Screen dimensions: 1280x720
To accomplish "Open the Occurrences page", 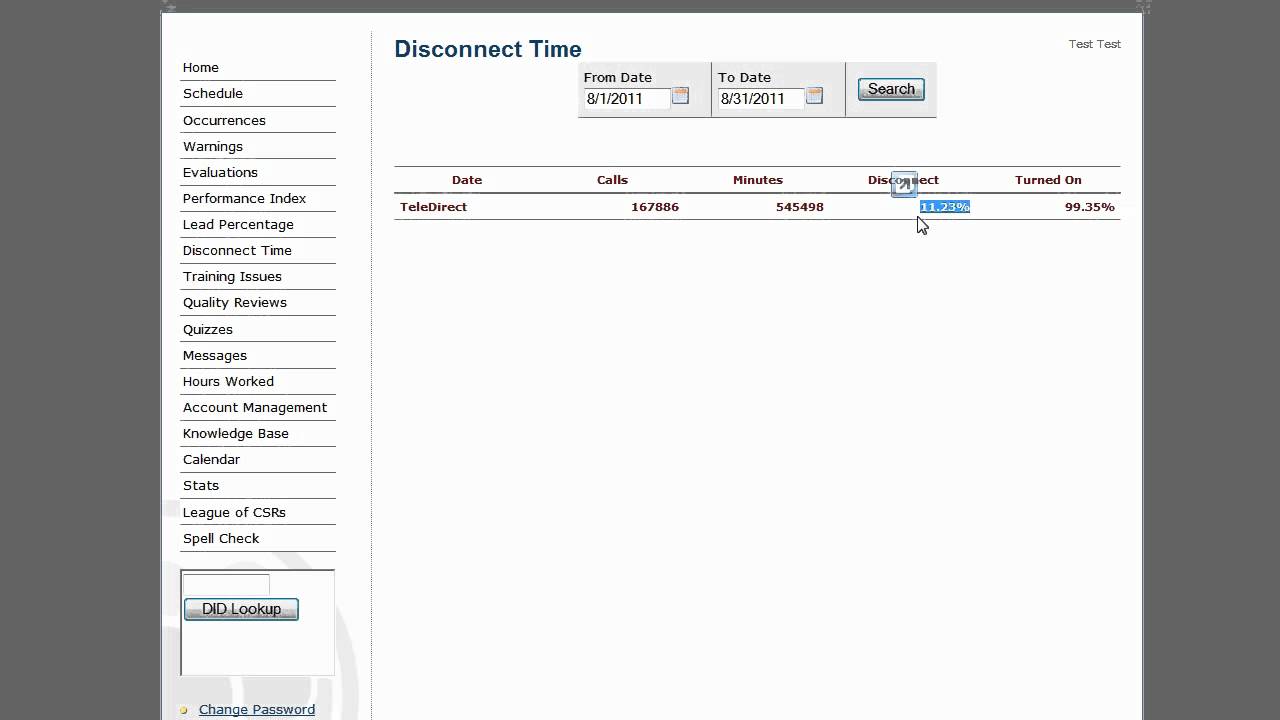I will pyautogui.click(x=224, y=120).
